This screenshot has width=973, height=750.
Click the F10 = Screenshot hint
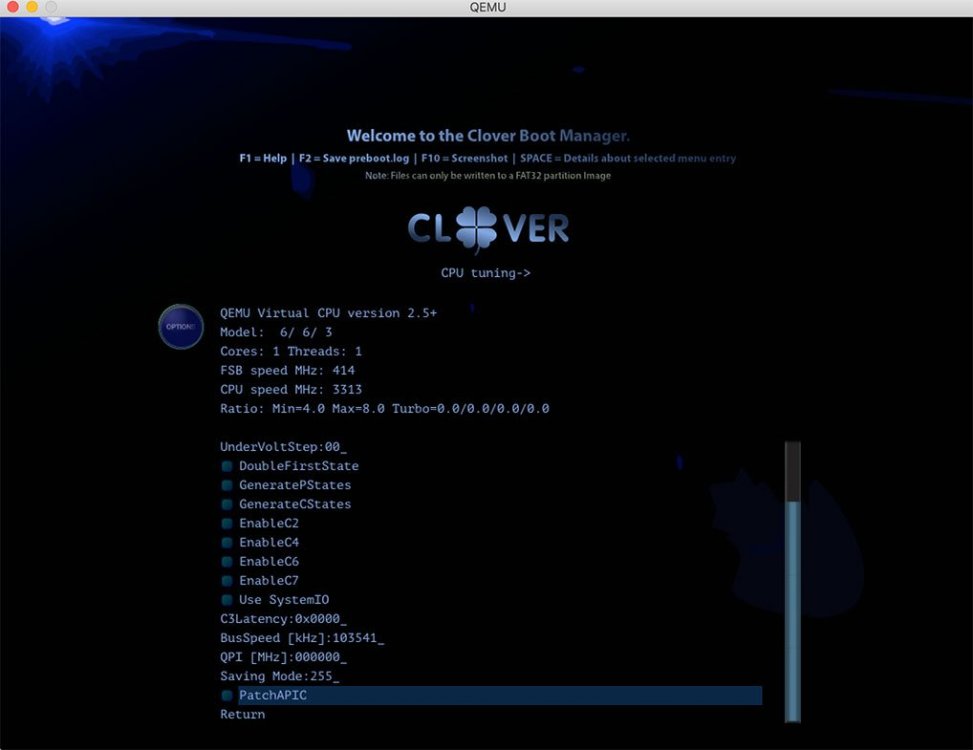tap(464, 158)
